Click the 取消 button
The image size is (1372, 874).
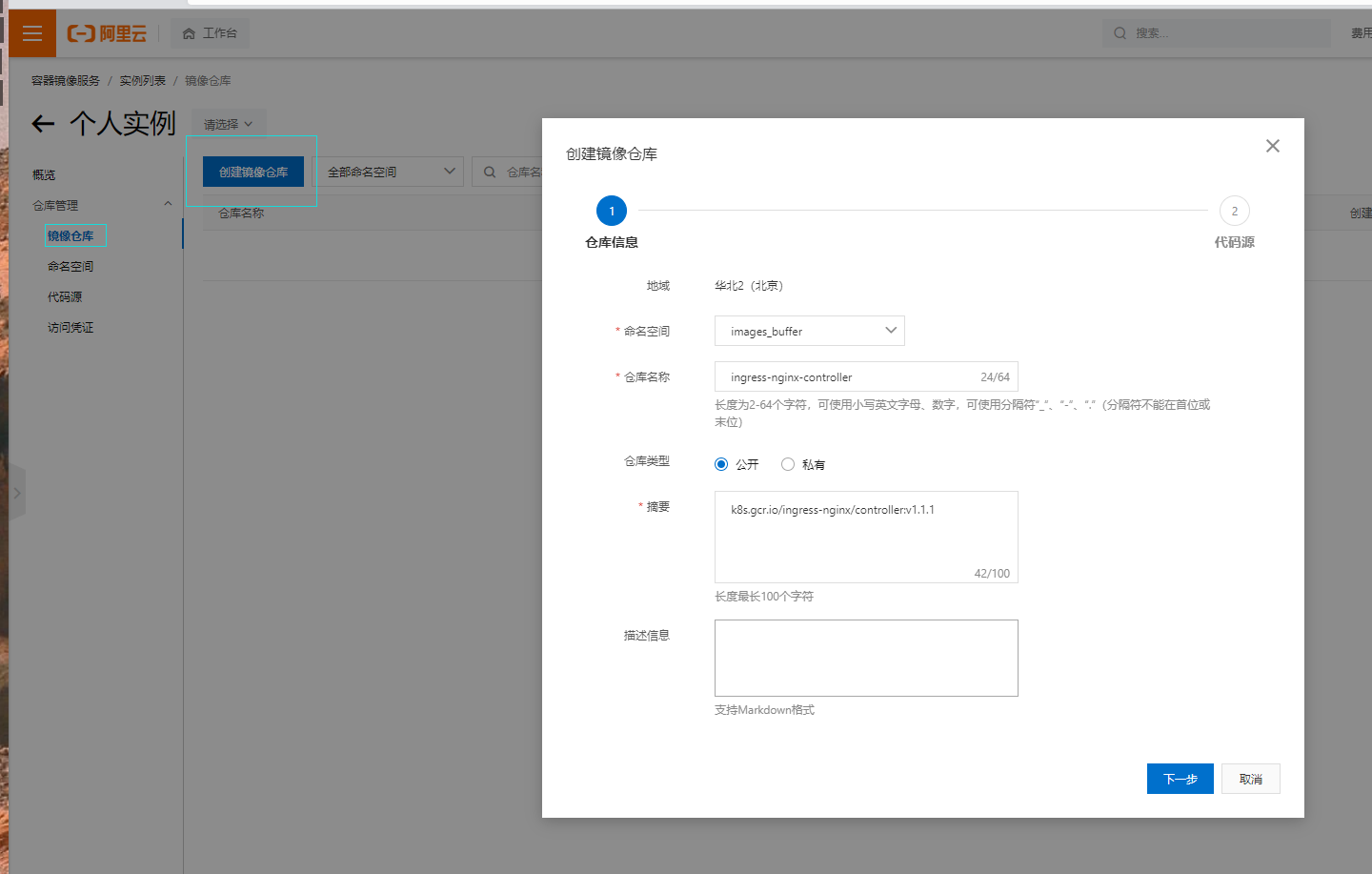tap(1250, 779)
